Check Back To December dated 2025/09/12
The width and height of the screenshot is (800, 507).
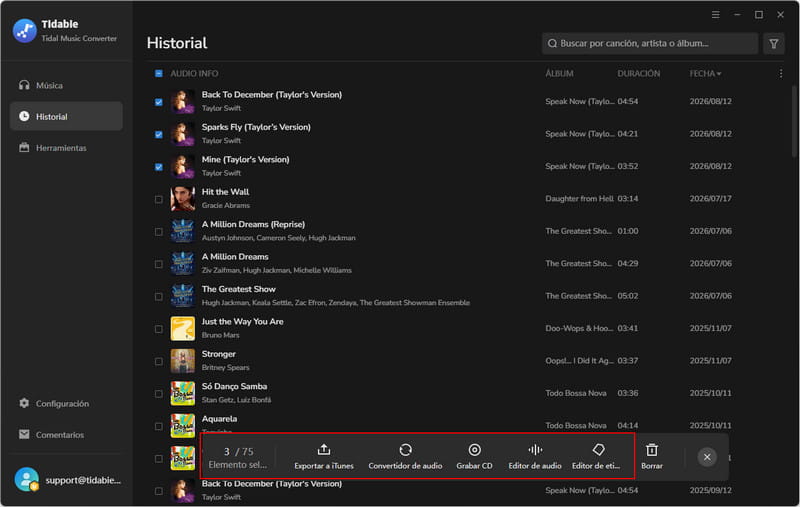click(x=159, y=491)
